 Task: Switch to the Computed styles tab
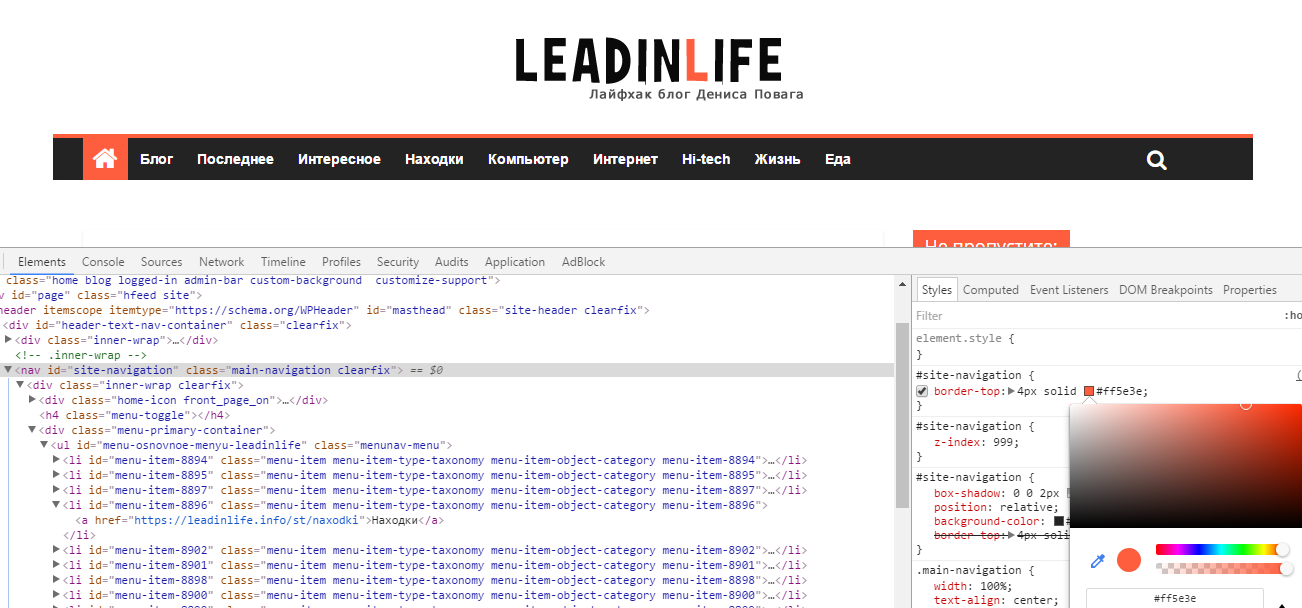pos(990,290)
